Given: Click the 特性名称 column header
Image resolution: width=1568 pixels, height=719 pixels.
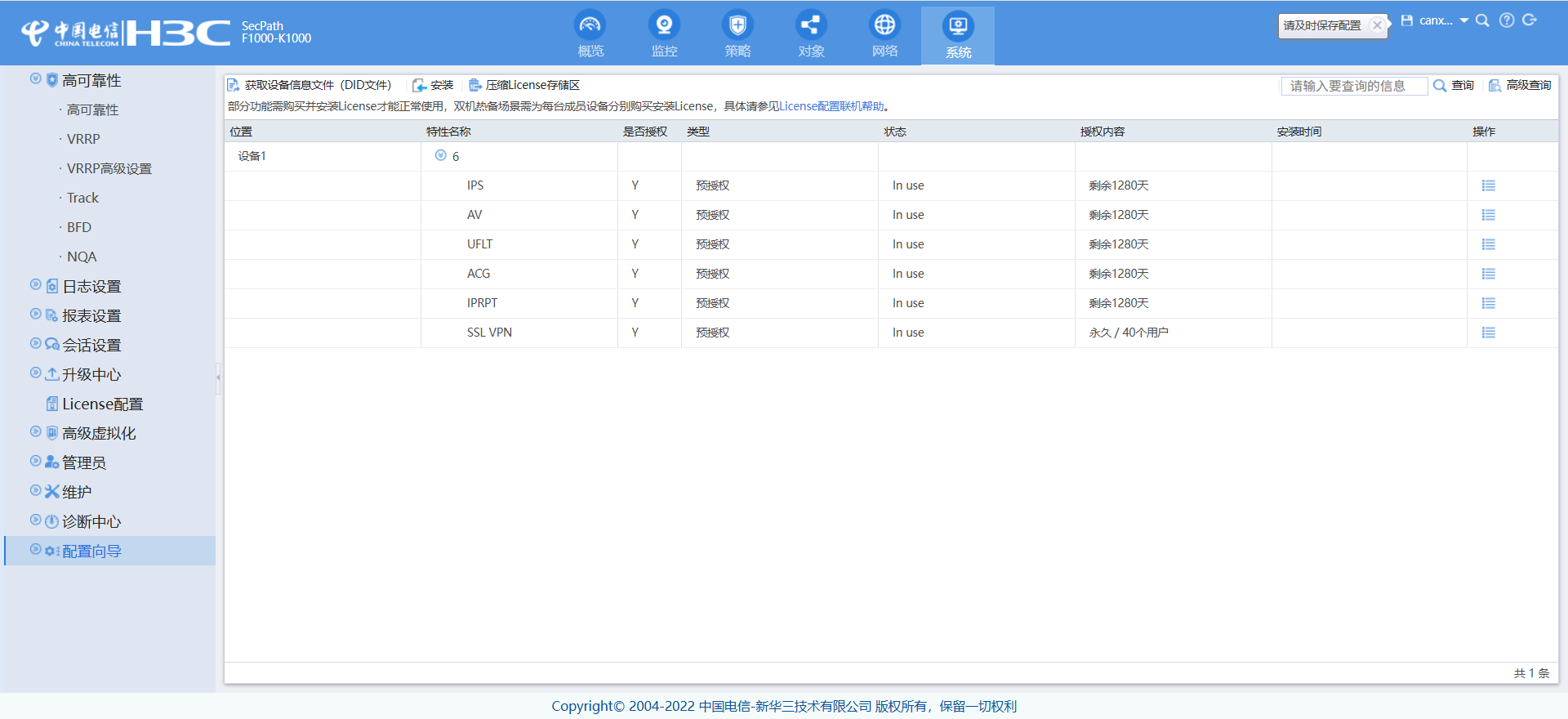Looking at the screenshot, I should point(448,132).
